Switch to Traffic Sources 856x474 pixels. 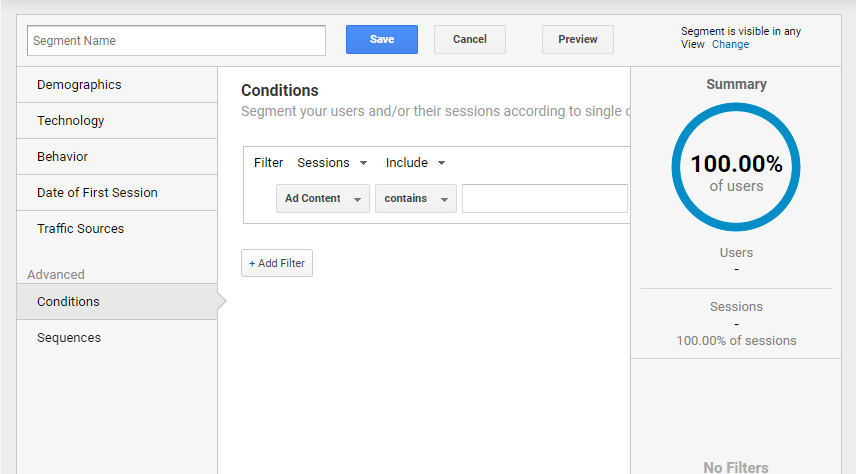pos(81,229)
